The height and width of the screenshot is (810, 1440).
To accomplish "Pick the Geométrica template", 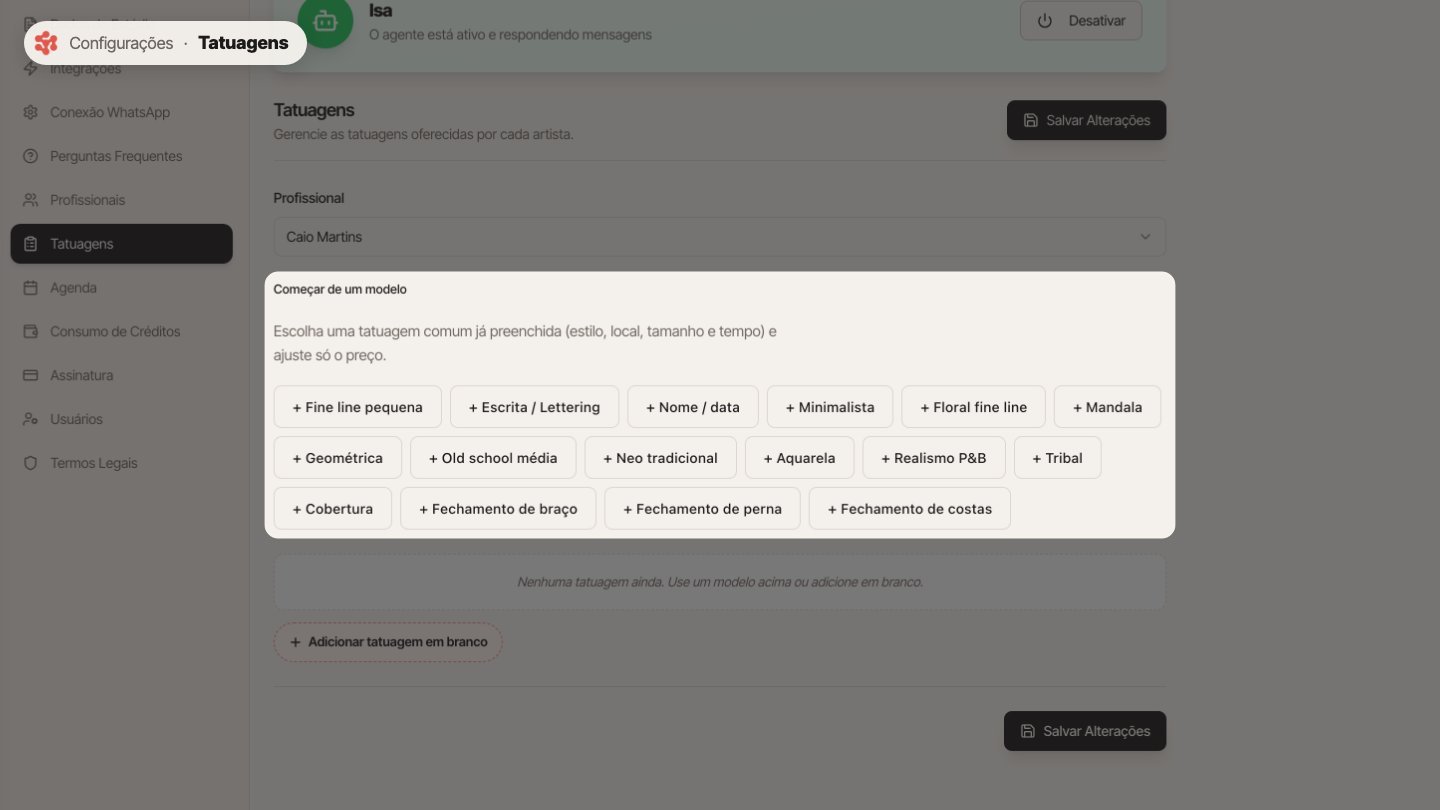I will click(338, 458).
